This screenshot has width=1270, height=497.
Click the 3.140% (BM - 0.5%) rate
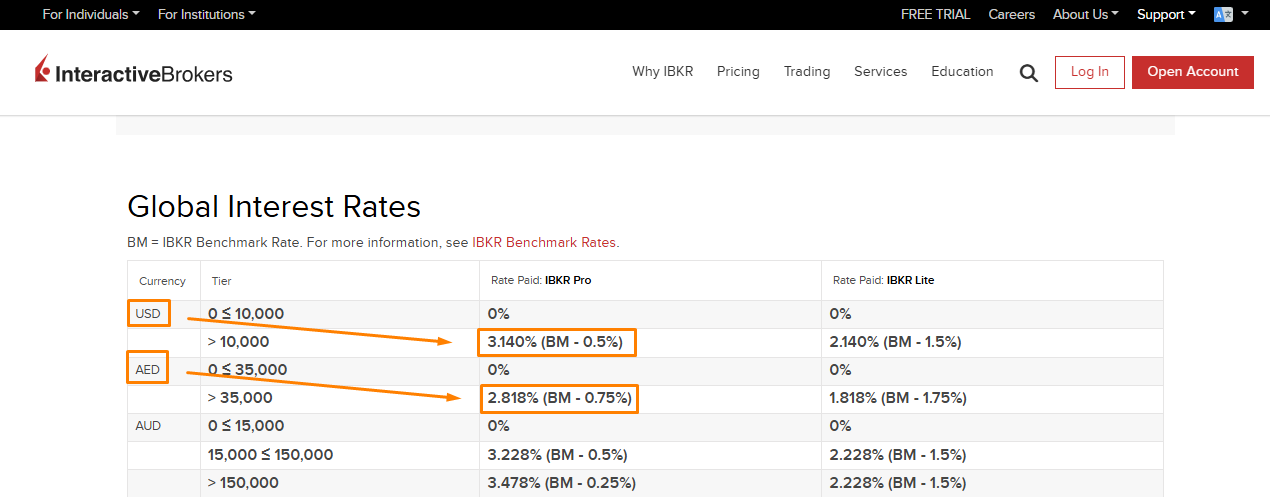(x=556, y=342)
